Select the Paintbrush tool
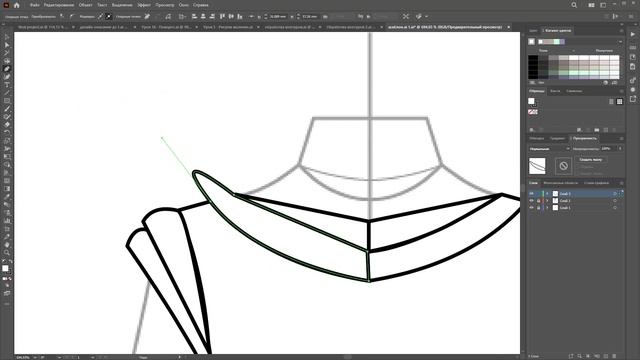 [x=7, y=109]
